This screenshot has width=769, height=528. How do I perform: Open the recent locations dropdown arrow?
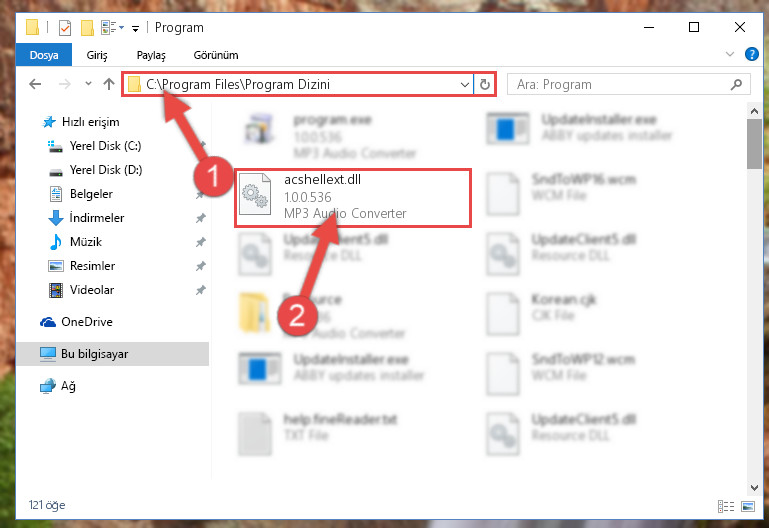(88, 84)
